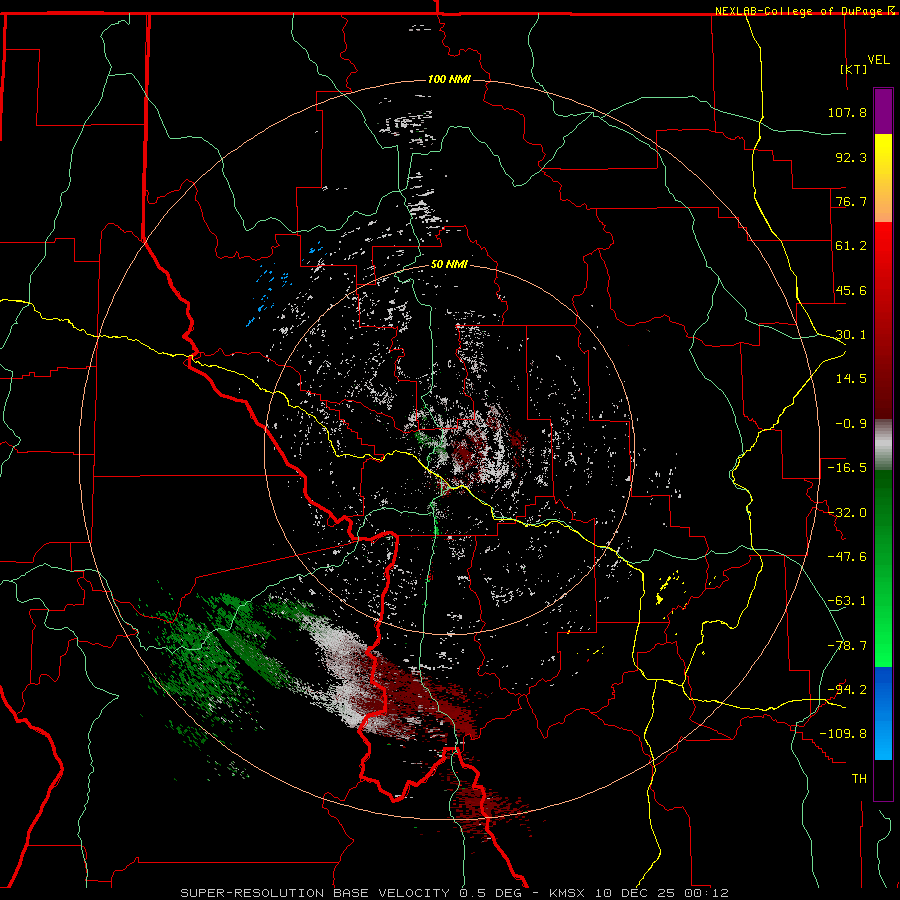
Task: Click the 14.5 velocity scale value
Action: [x=851, y=379]
